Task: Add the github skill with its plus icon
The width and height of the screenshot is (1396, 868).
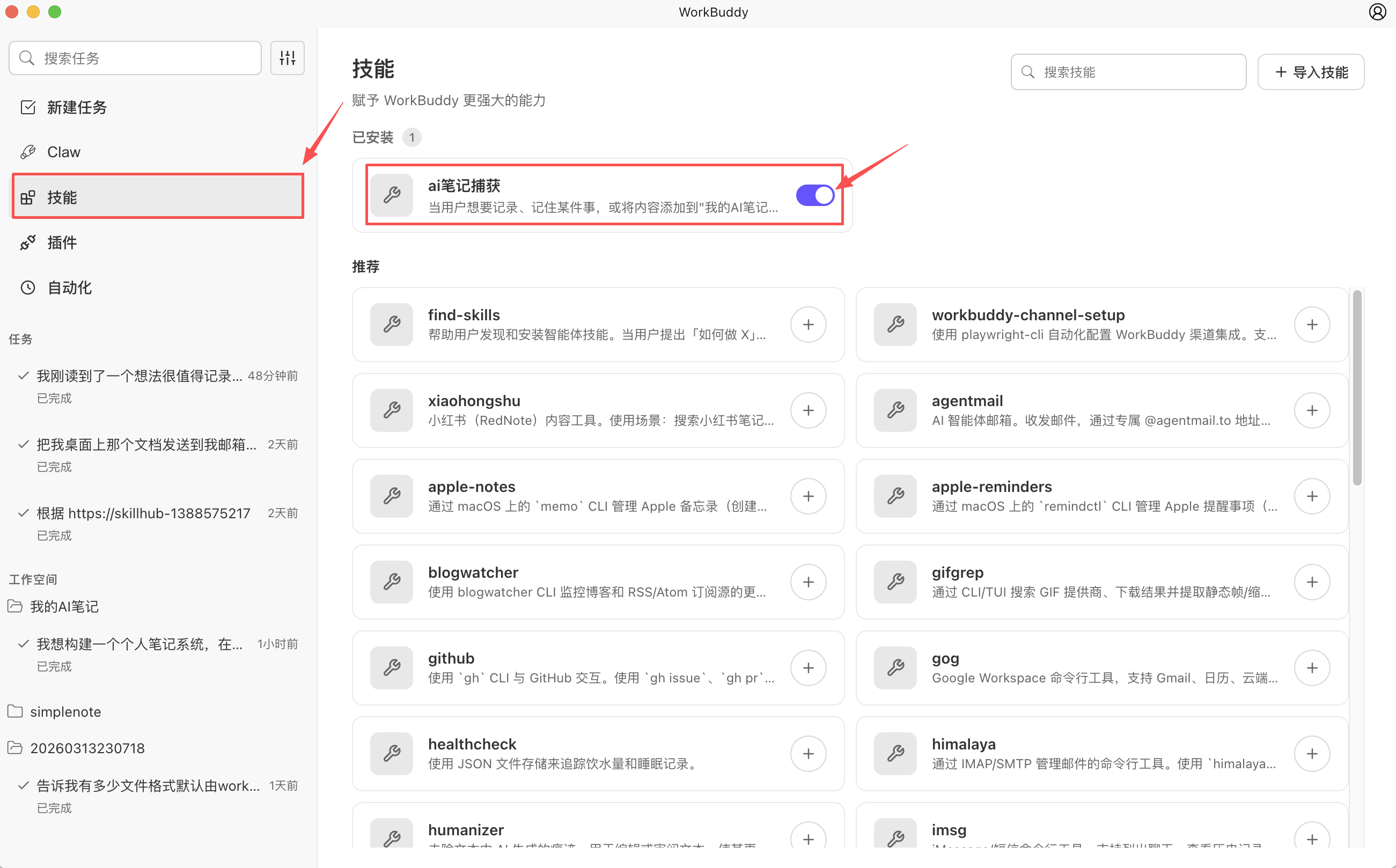Action: pos(807,668)
